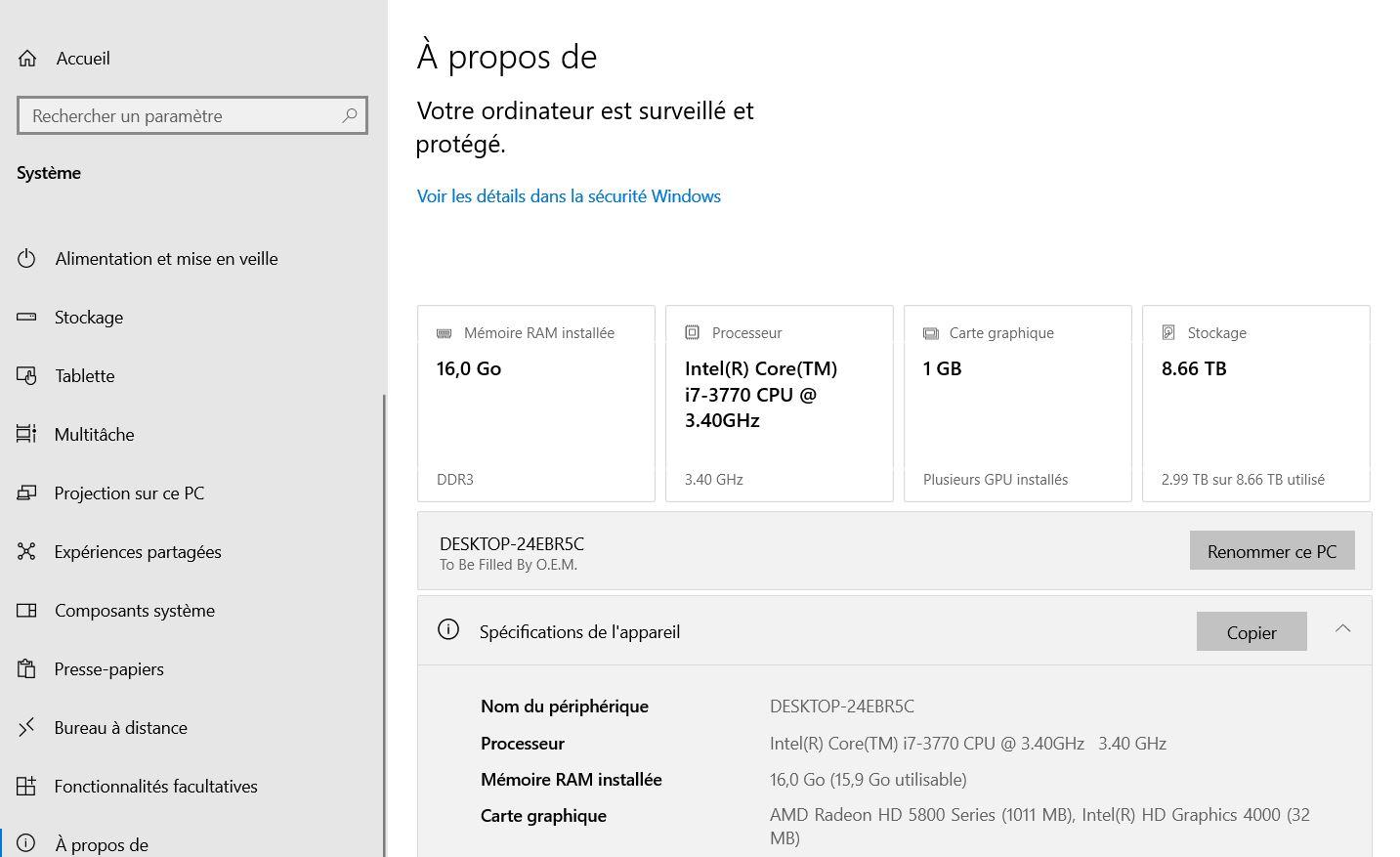This screenshot has width=1400, height=857.
Task: Click the Multitâche icon
Action: click(x=26, y=435)
